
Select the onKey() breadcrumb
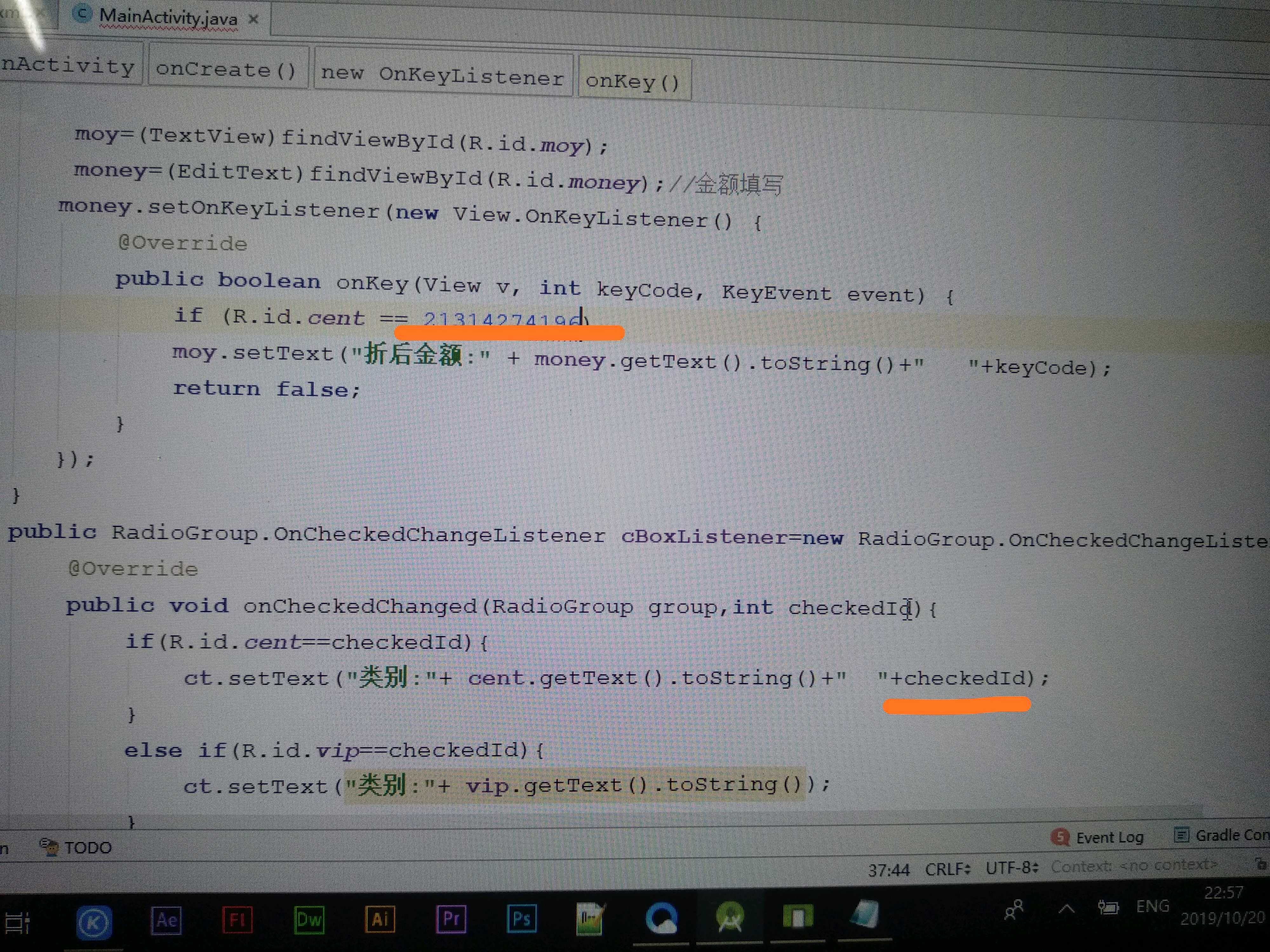(x=633, y=82)
